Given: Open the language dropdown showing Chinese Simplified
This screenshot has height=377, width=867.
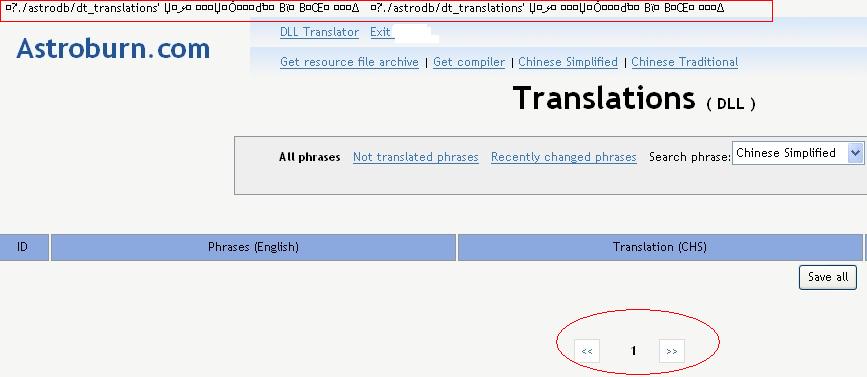Looking at the screenshot, I should (798, 153).
